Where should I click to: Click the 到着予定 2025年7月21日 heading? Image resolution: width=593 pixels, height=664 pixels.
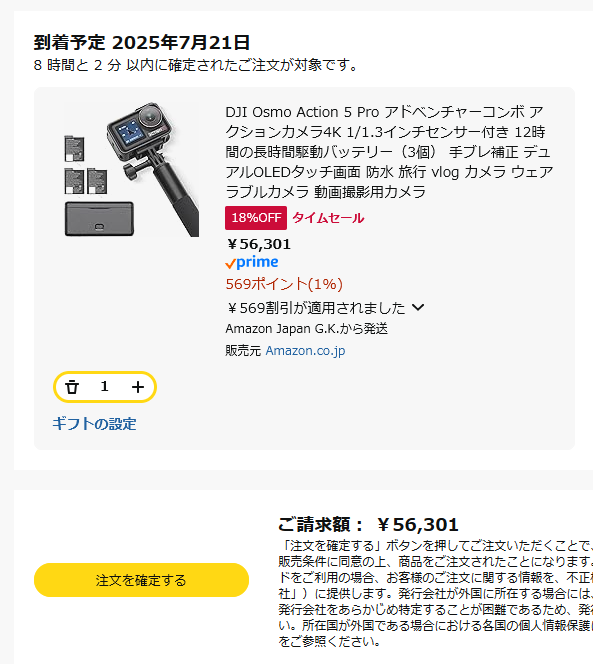pyautogui.click(x=141, y=42)
